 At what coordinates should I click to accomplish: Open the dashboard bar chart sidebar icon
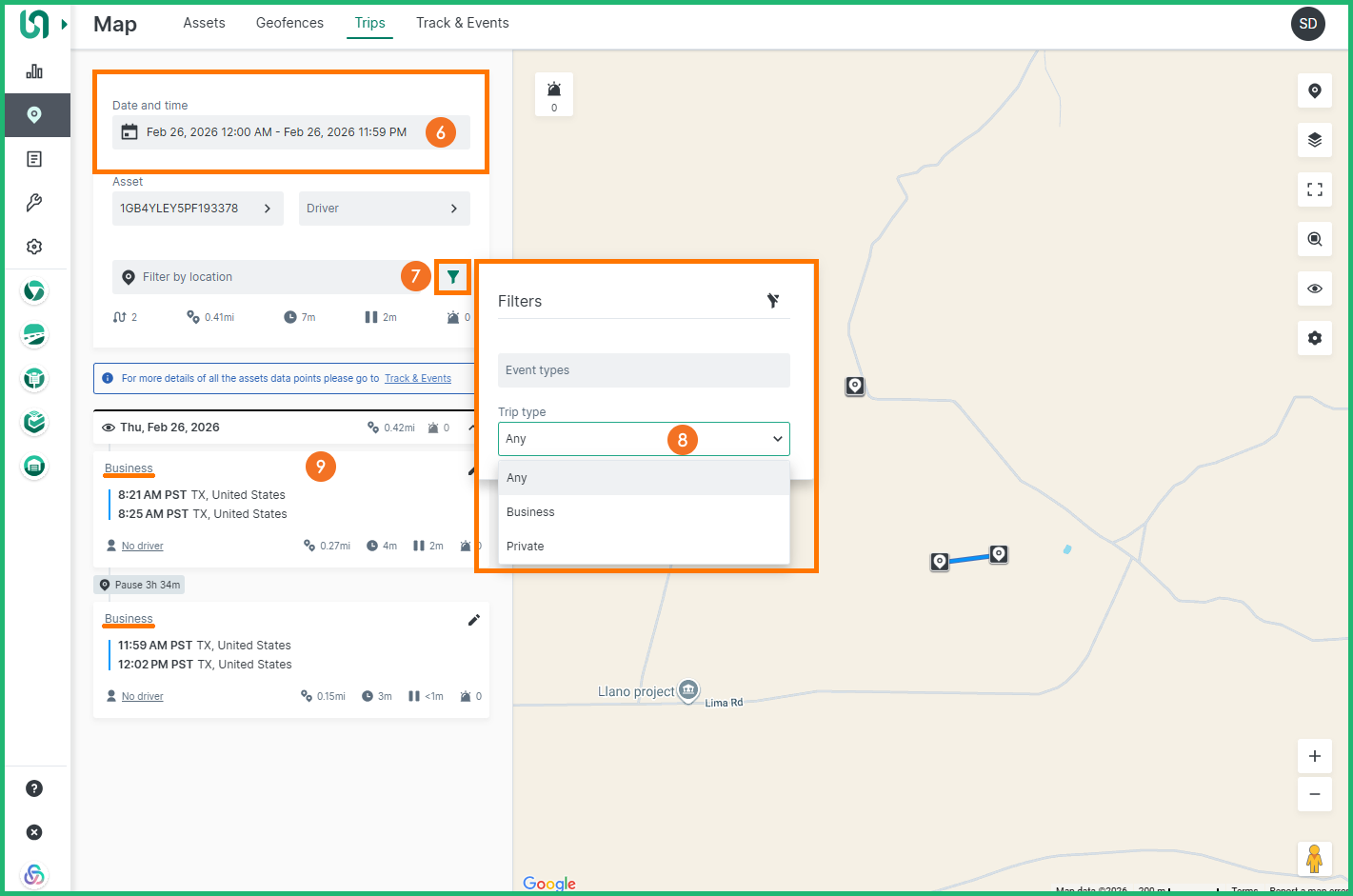tap(34, 71)
